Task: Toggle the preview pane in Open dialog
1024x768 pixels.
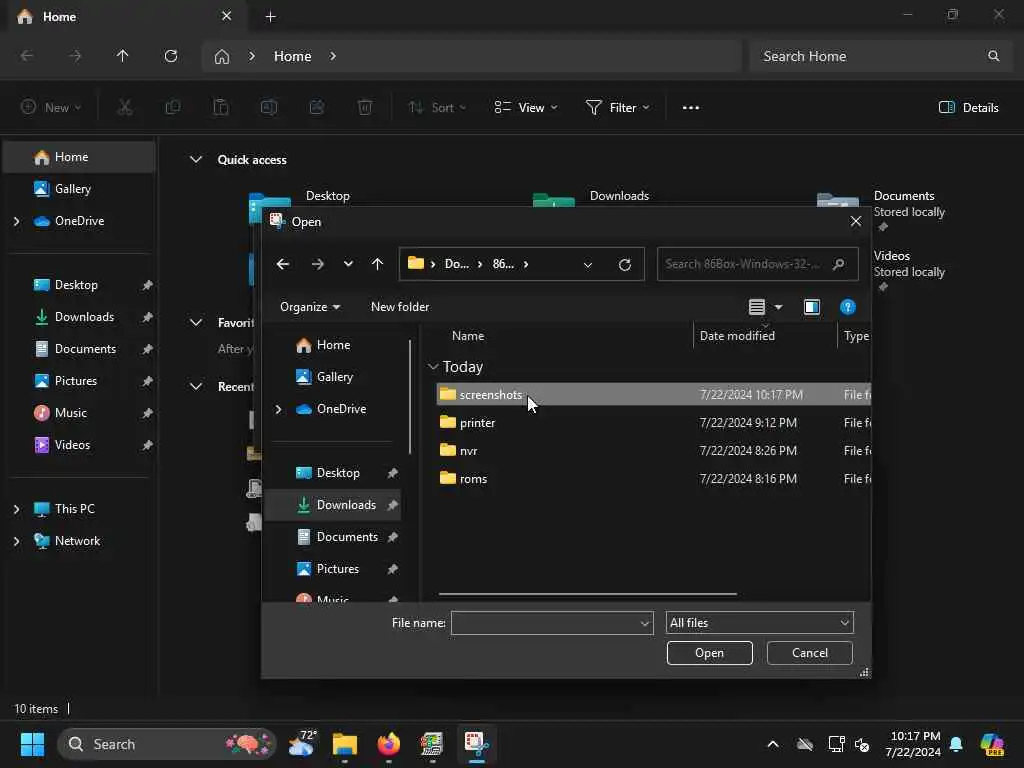Action: click(x=812, y=307)
